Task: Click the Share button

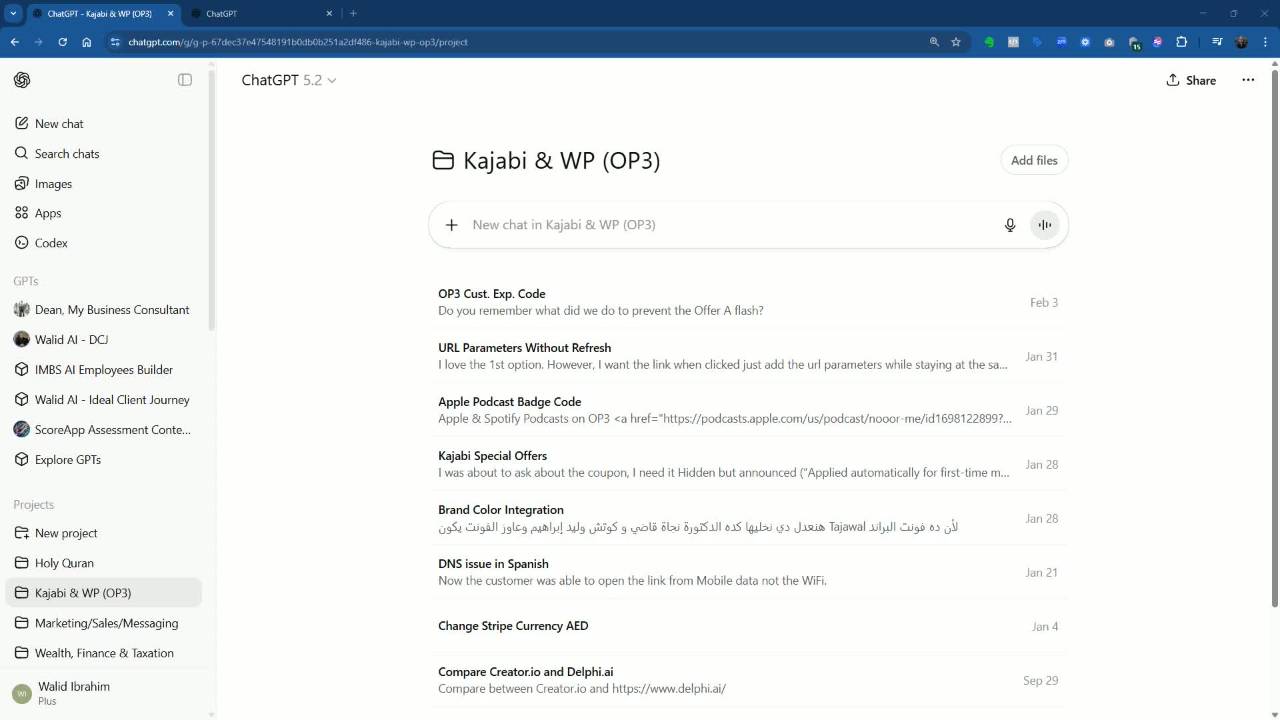Action: pos(1191,80)
